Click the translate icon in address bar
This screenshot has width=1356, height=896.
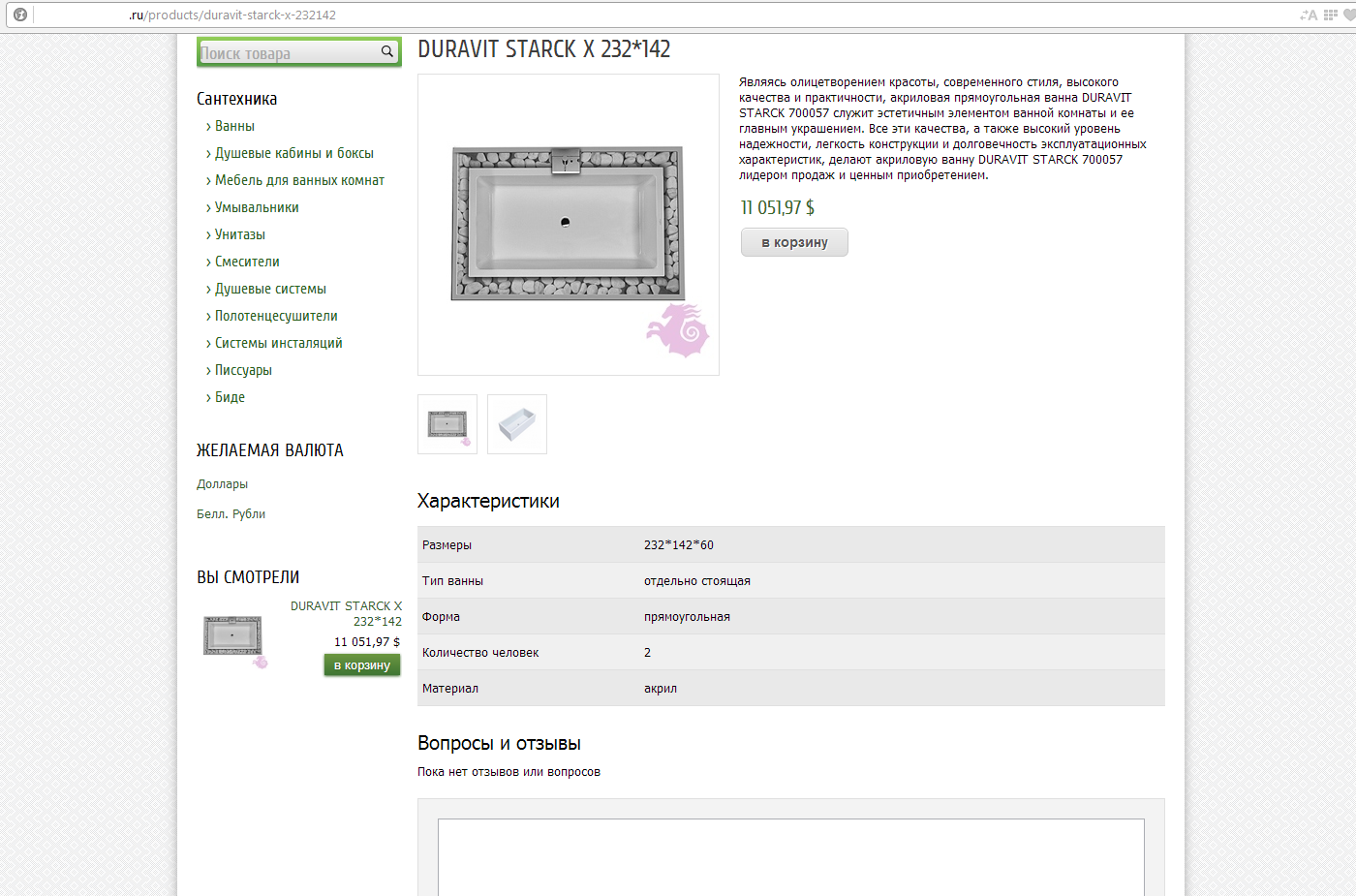[x=1309, y=15]
